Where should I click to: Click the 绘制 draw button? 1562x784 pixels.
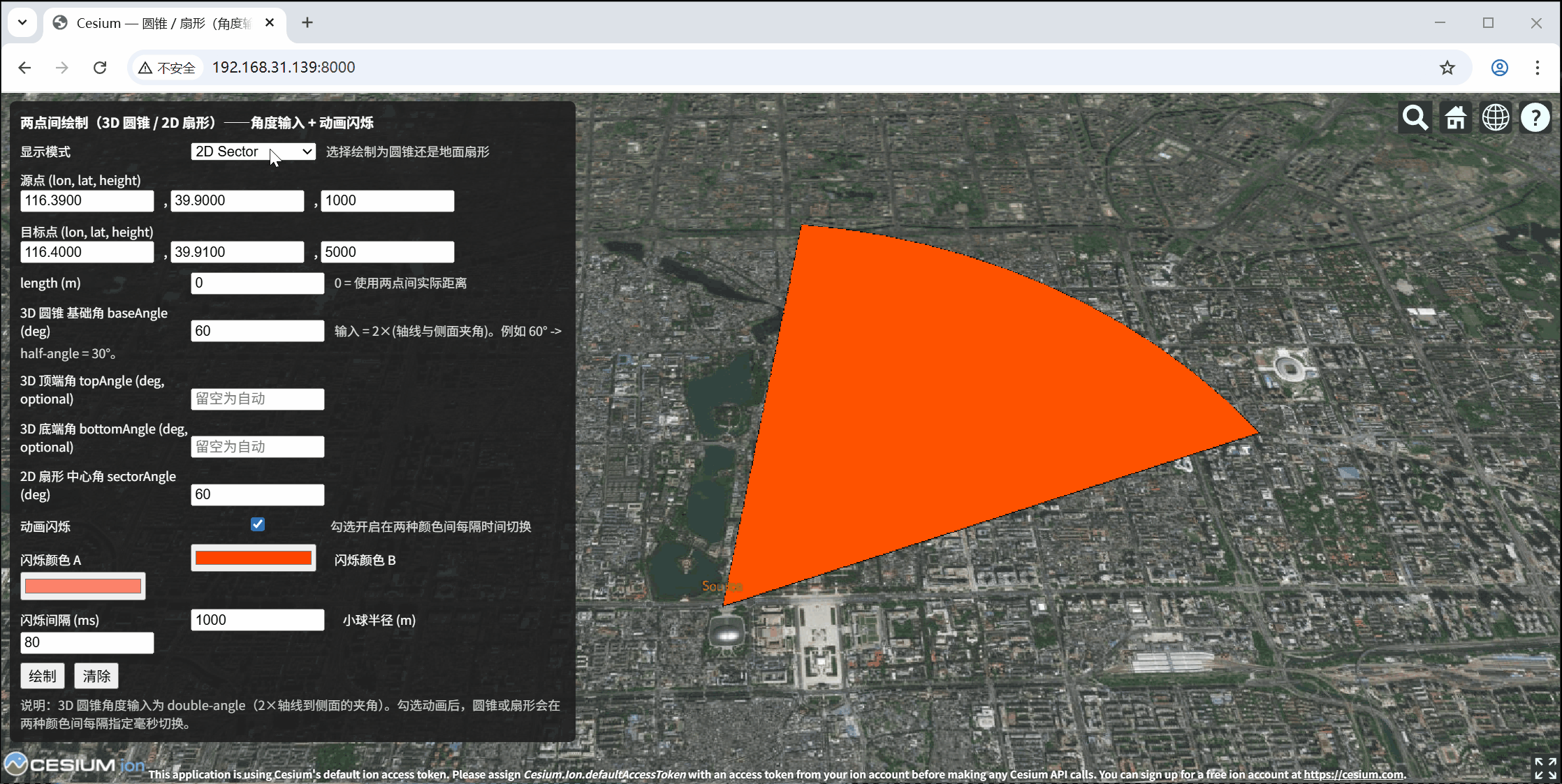coord(43,676)
